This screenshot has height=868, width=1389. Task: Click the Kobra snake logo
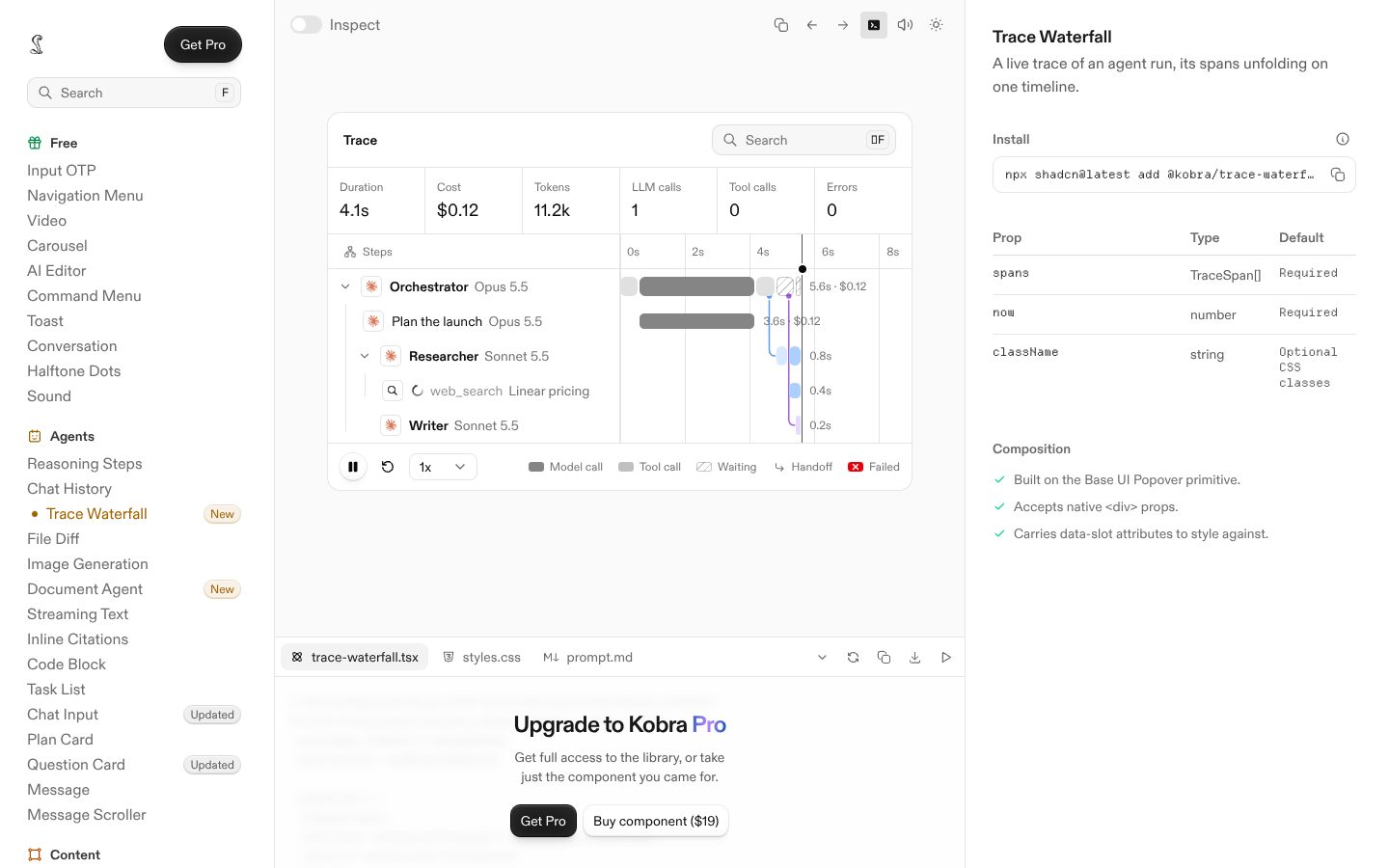tap(37, 44)
